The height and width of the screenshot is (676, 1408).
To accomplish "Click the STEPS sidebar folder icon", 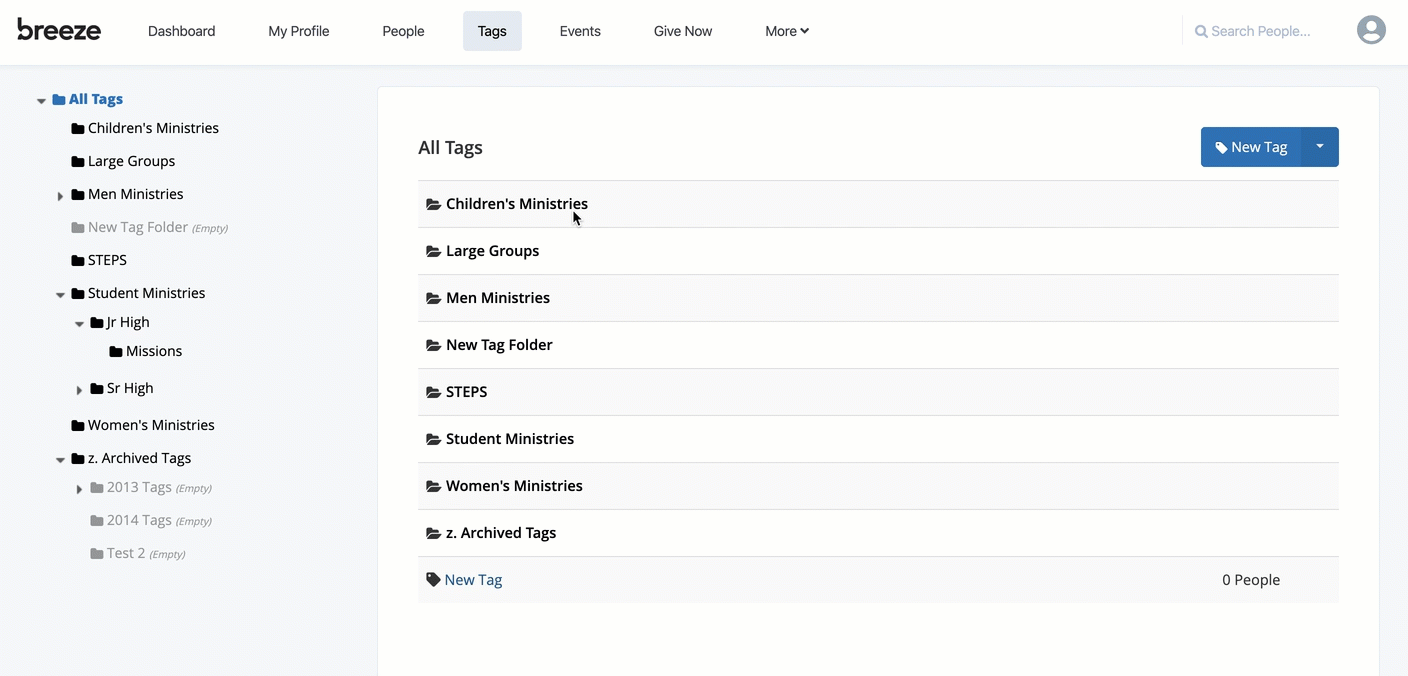I will tap(78, 261).
